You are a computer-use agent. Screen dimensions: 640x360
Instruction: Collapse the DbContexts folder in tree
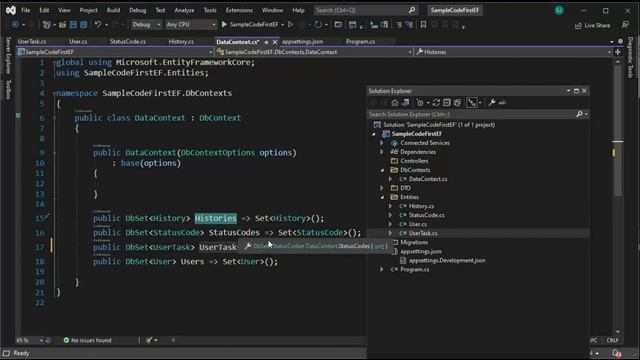382,170
